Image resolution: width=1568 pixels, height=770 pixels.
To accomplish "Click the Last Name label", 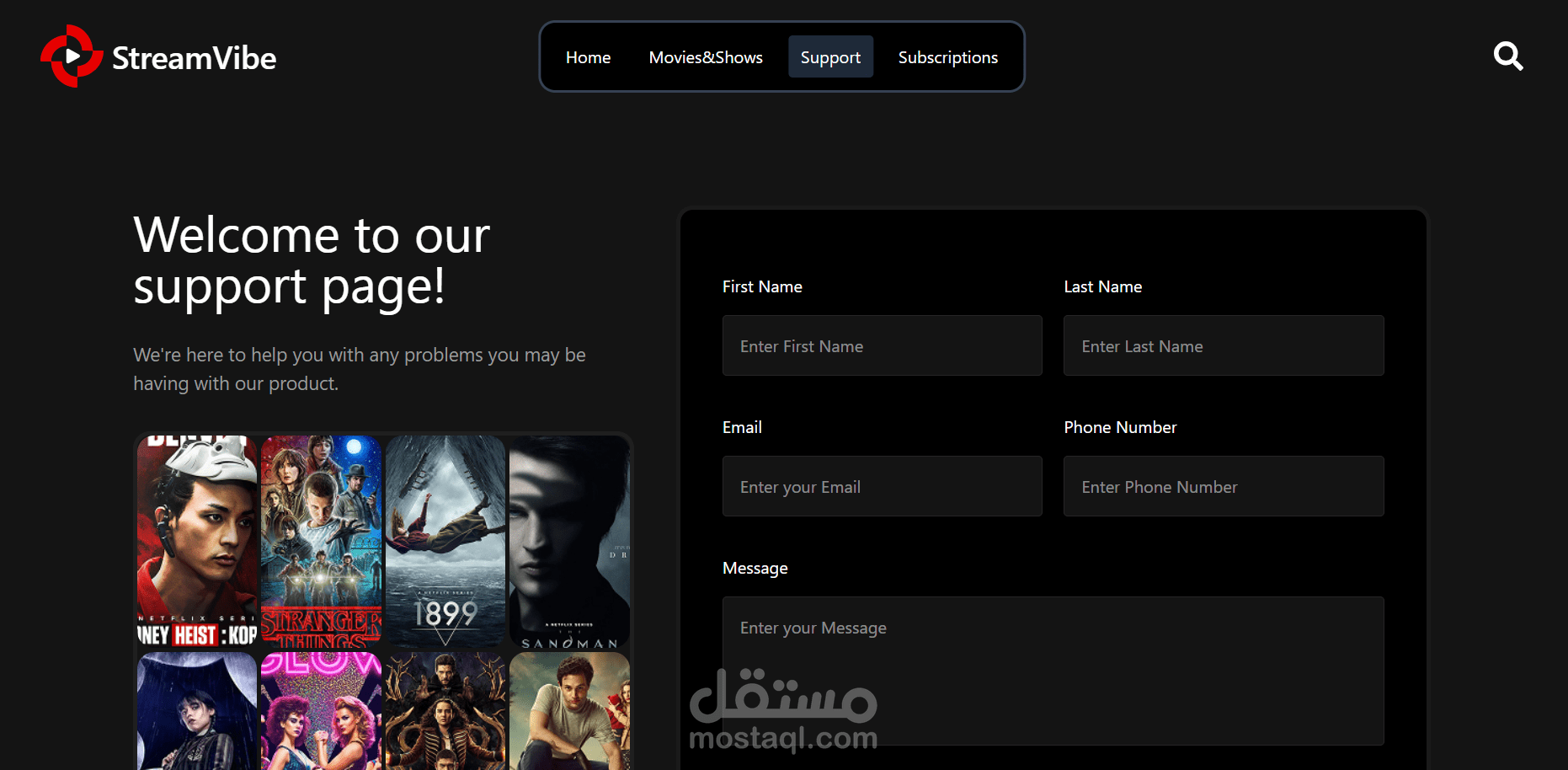I will (1102, 286).
